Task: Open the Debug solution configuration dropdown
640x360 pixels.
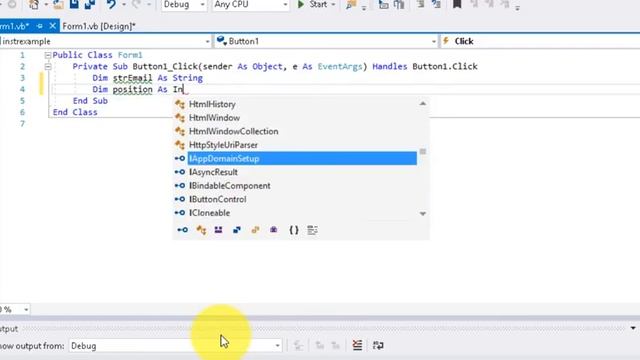Action: pos(184,4)
